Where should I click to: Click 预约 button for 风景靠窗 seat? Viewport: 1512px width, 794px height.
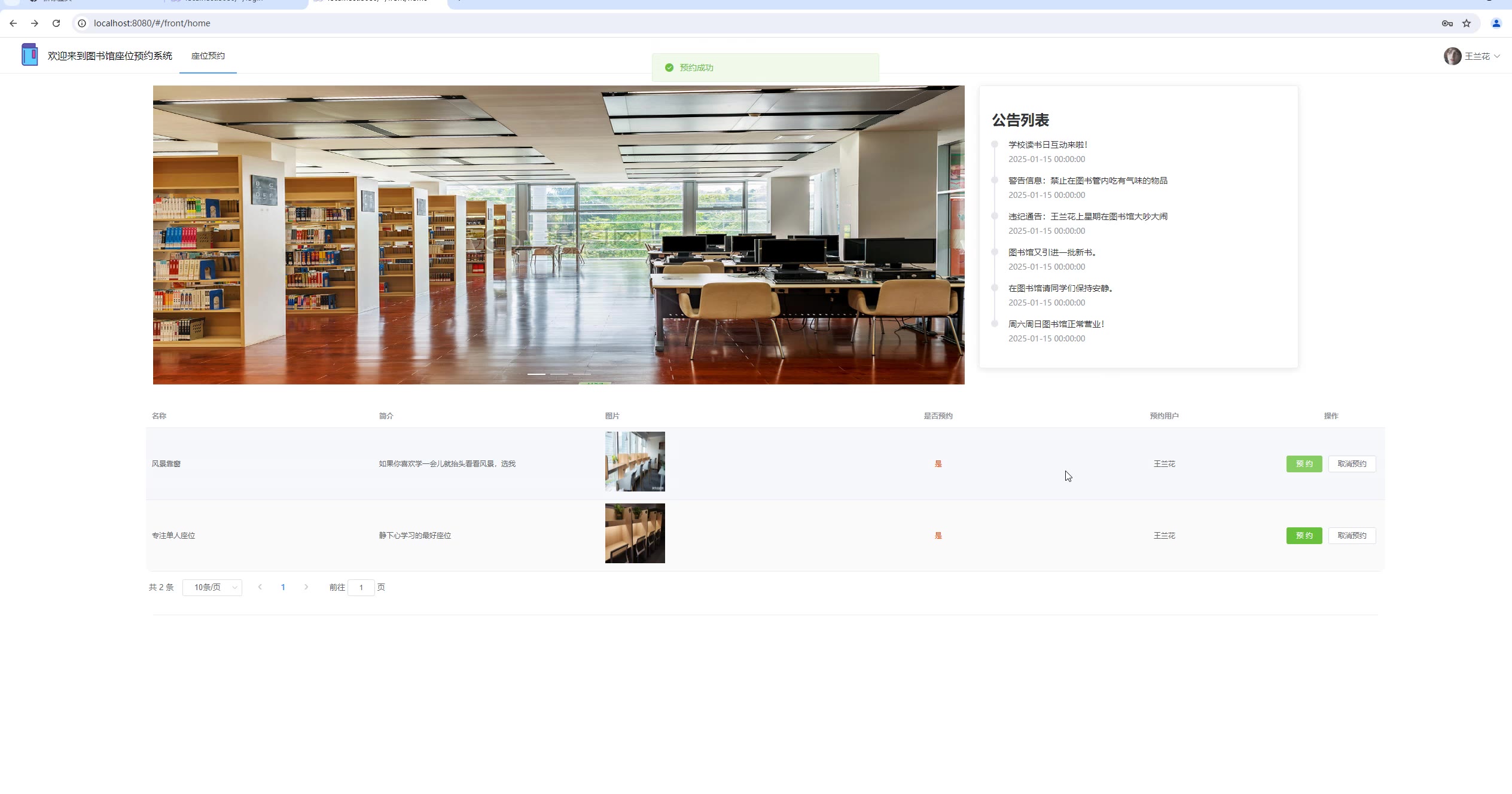click(1304, 464)
